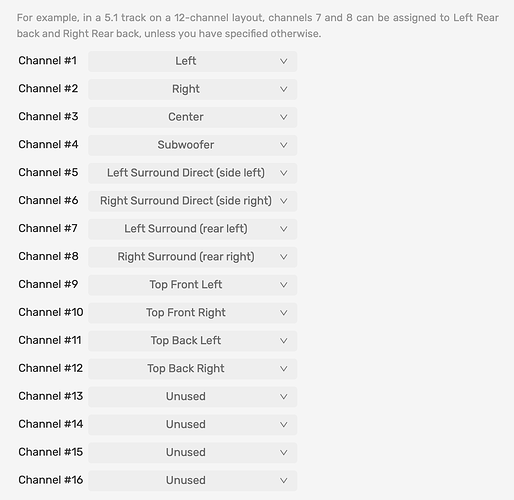Open the Channel #2 Right dropdown

(192, 89)
